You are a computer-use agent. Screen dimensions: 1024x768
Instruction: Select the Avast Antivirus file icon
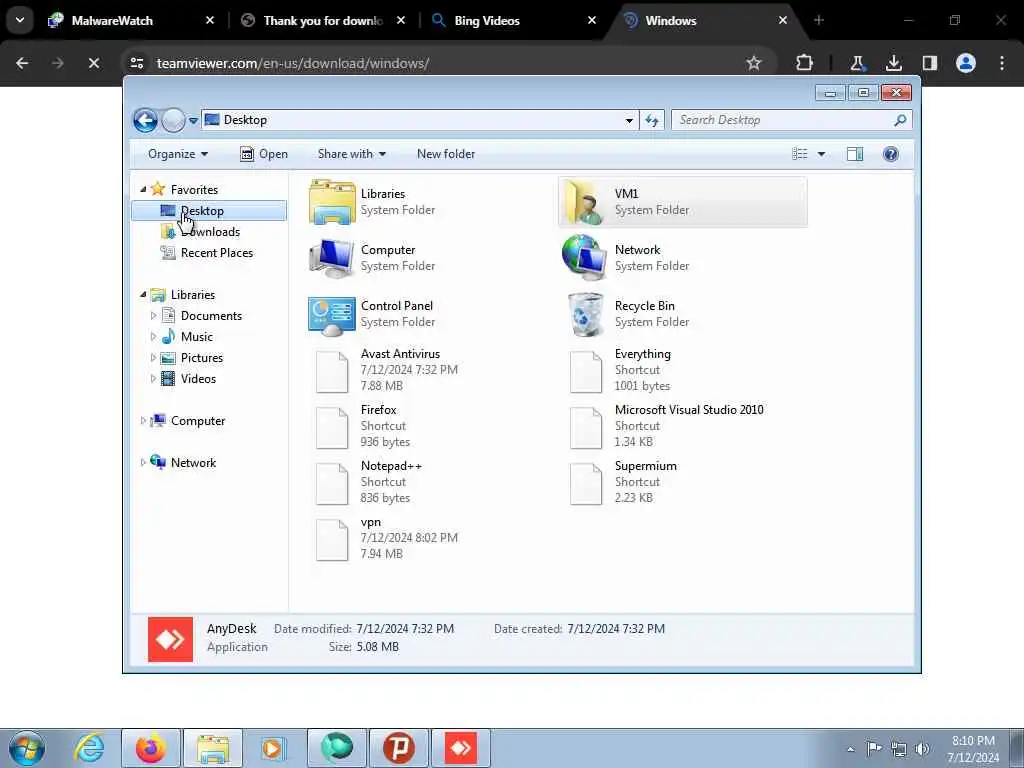pyautogui.click(x=332, y=372)
